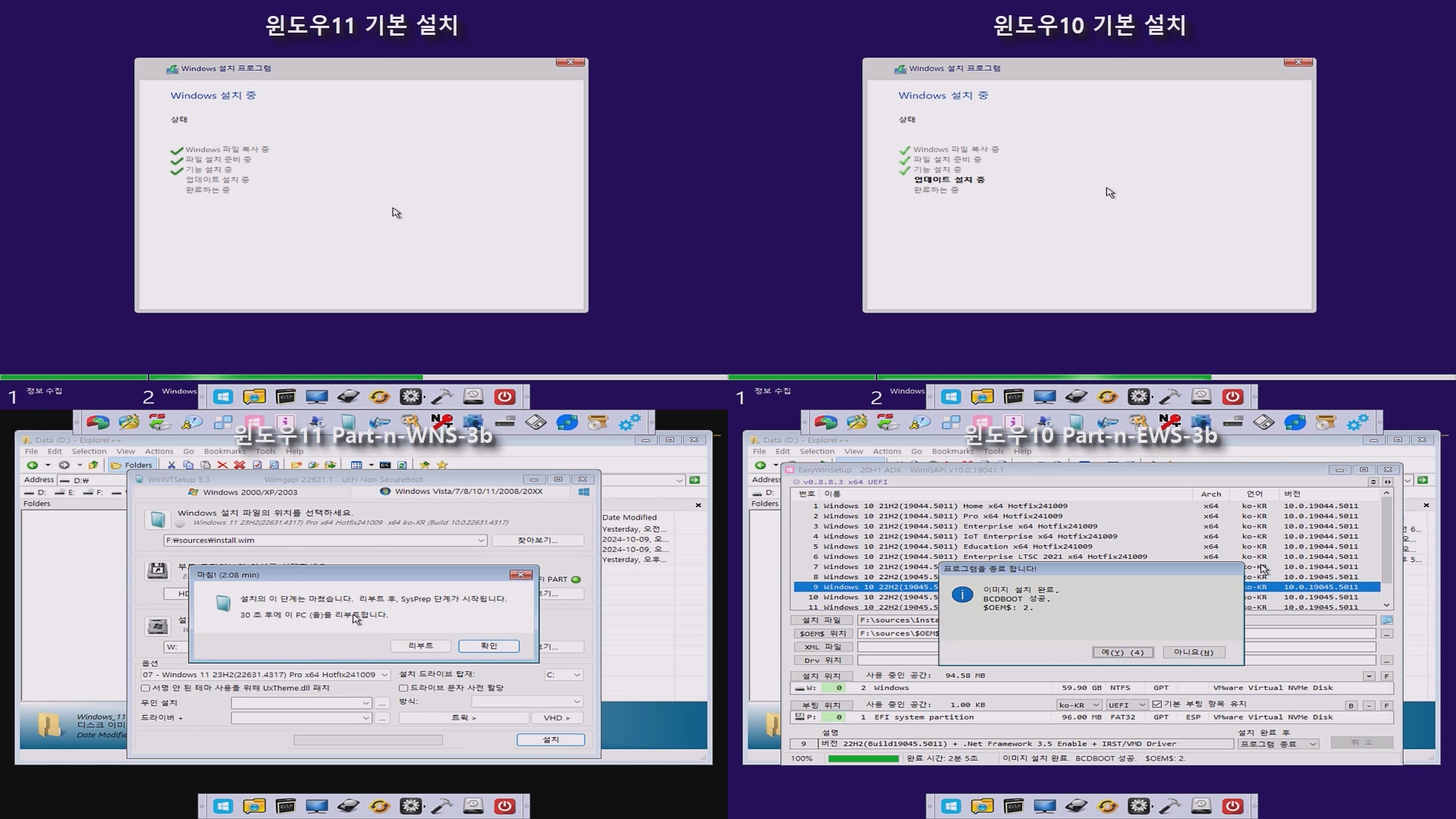Open the Go menu in Explorer++ behind EasyWinSetup
Viewport: 1456px width, 819px height.
click(x=916, y=451)
